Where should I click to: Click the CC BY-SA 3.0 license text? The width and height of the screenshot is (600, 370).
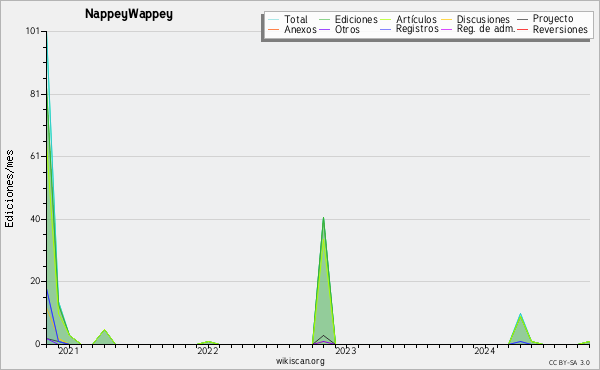tap(569, 363)
